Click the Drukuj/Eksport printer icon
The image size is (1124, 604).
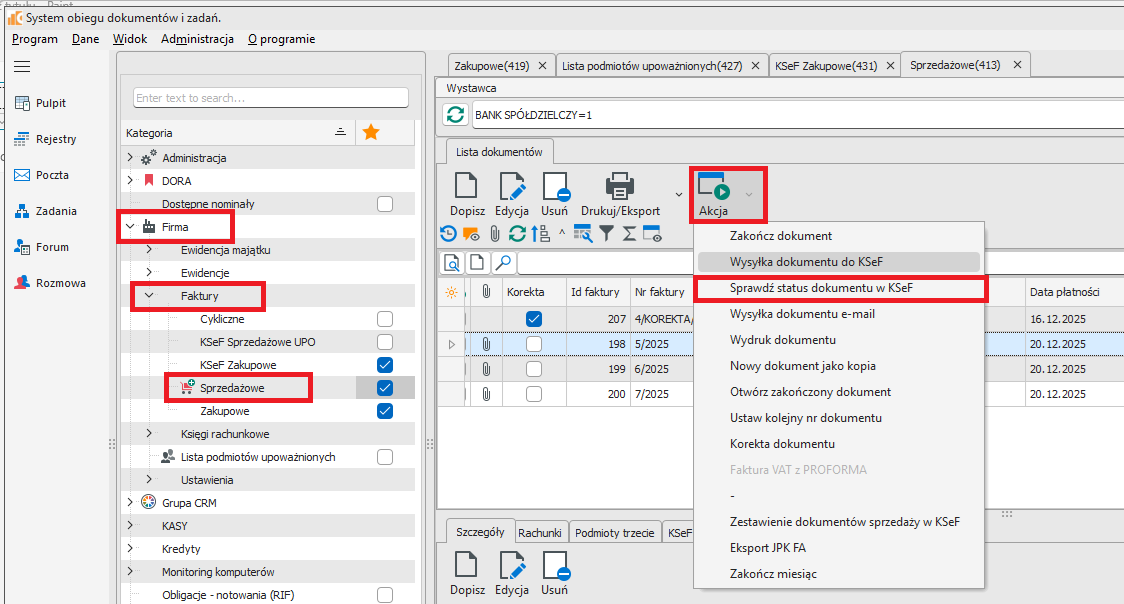pos(620,187)
